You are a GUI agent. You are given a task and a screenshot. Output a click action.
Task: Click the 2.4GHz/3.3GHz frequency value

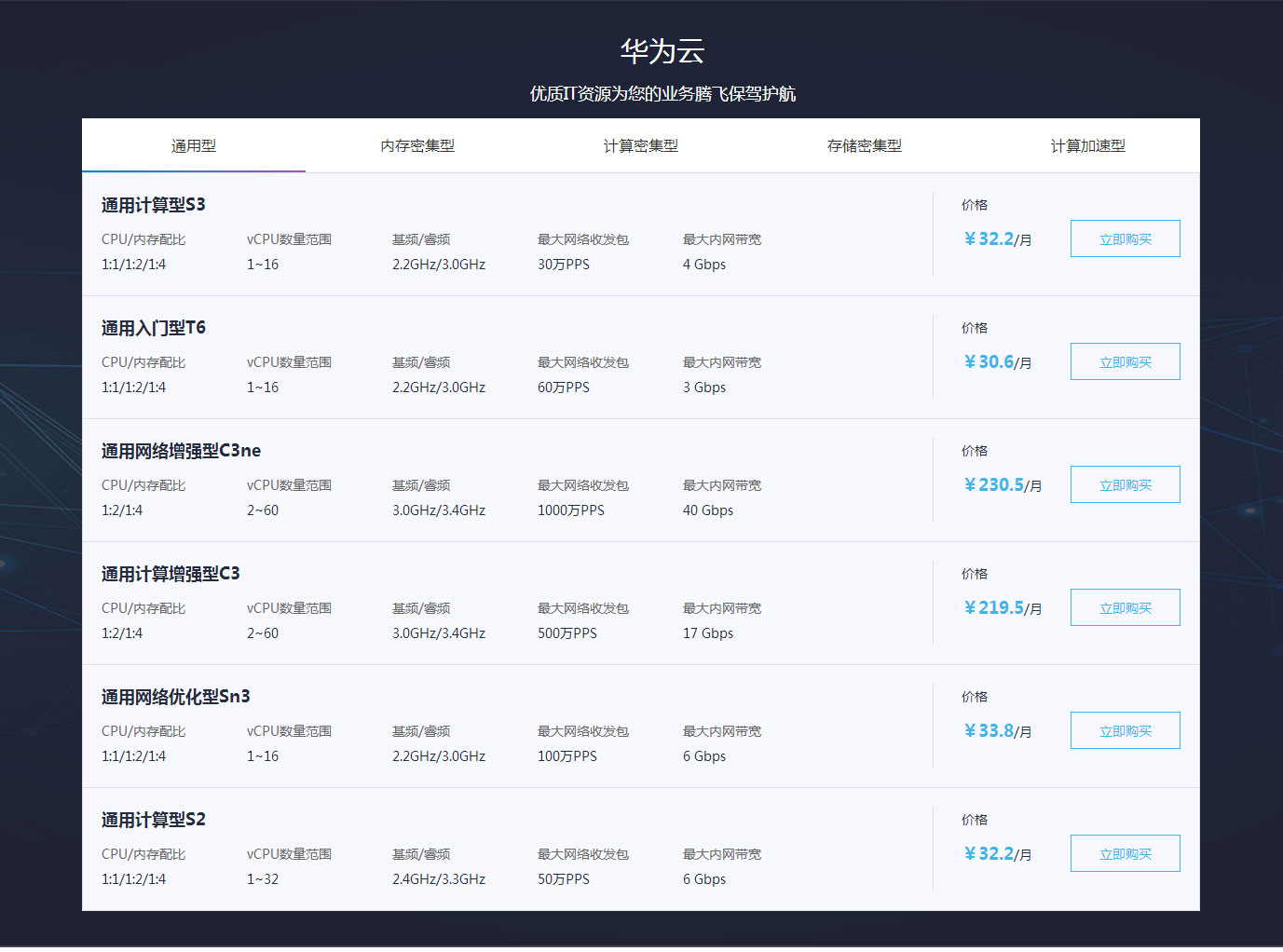coord(439,879)
